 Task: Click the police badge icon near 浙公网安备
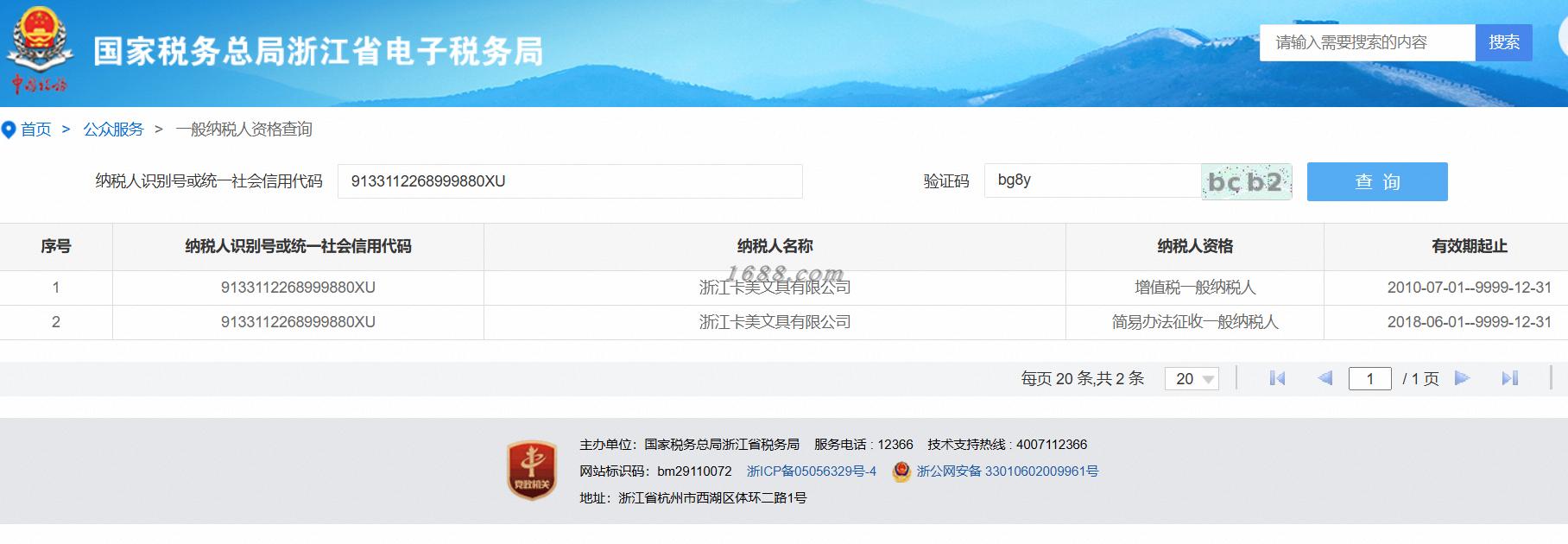coord(901,471)
